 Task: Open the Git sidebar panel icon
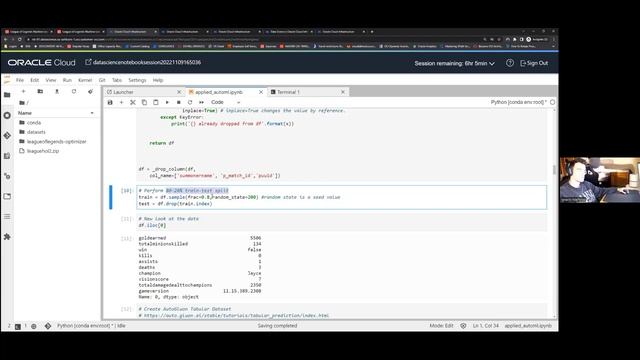[7, 136]
